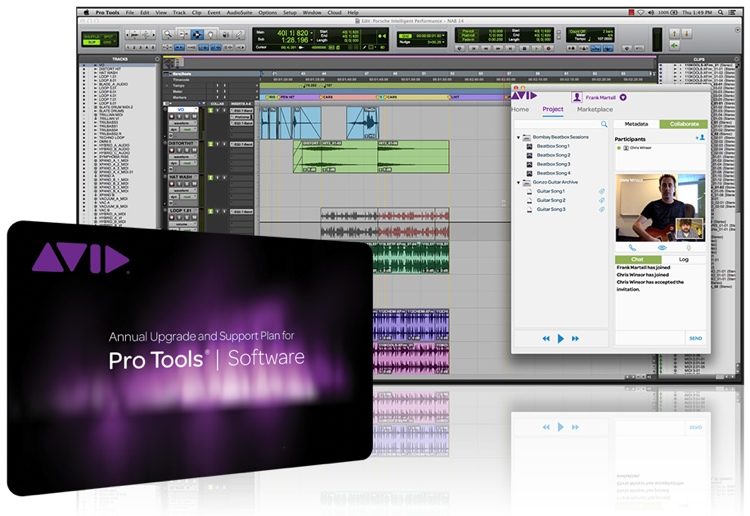Open the notification center list icon
750x516 pixels.
coord(732,12)
